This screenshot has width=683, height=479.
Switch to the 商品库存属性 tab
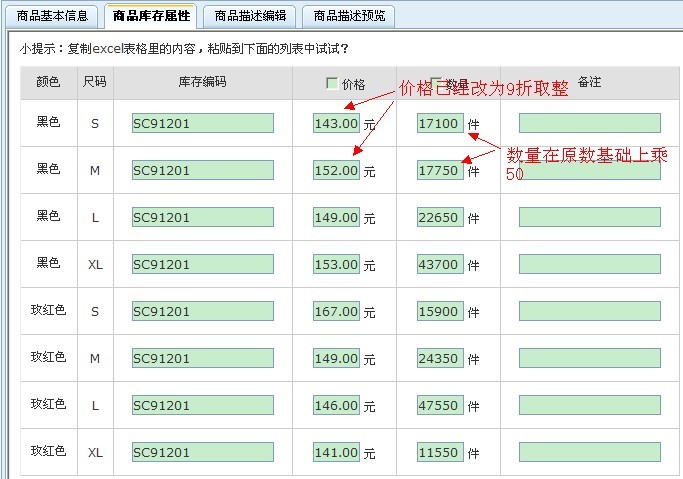click(151, 16)
